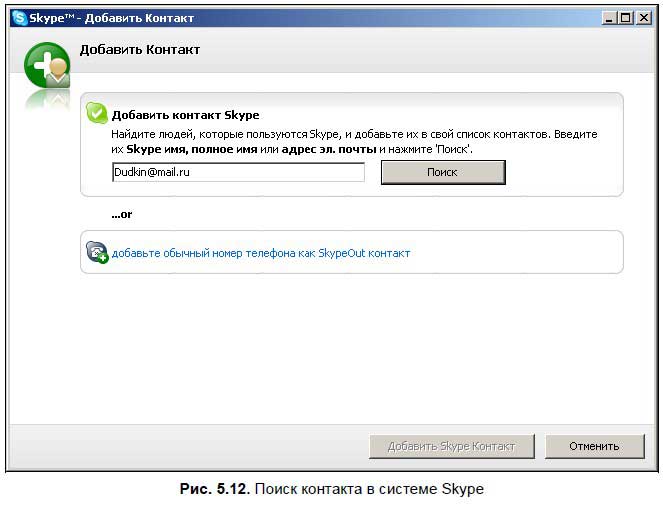
Task: Click the Добавить контакт Skype section heading
Action: (x=185, y=115)
